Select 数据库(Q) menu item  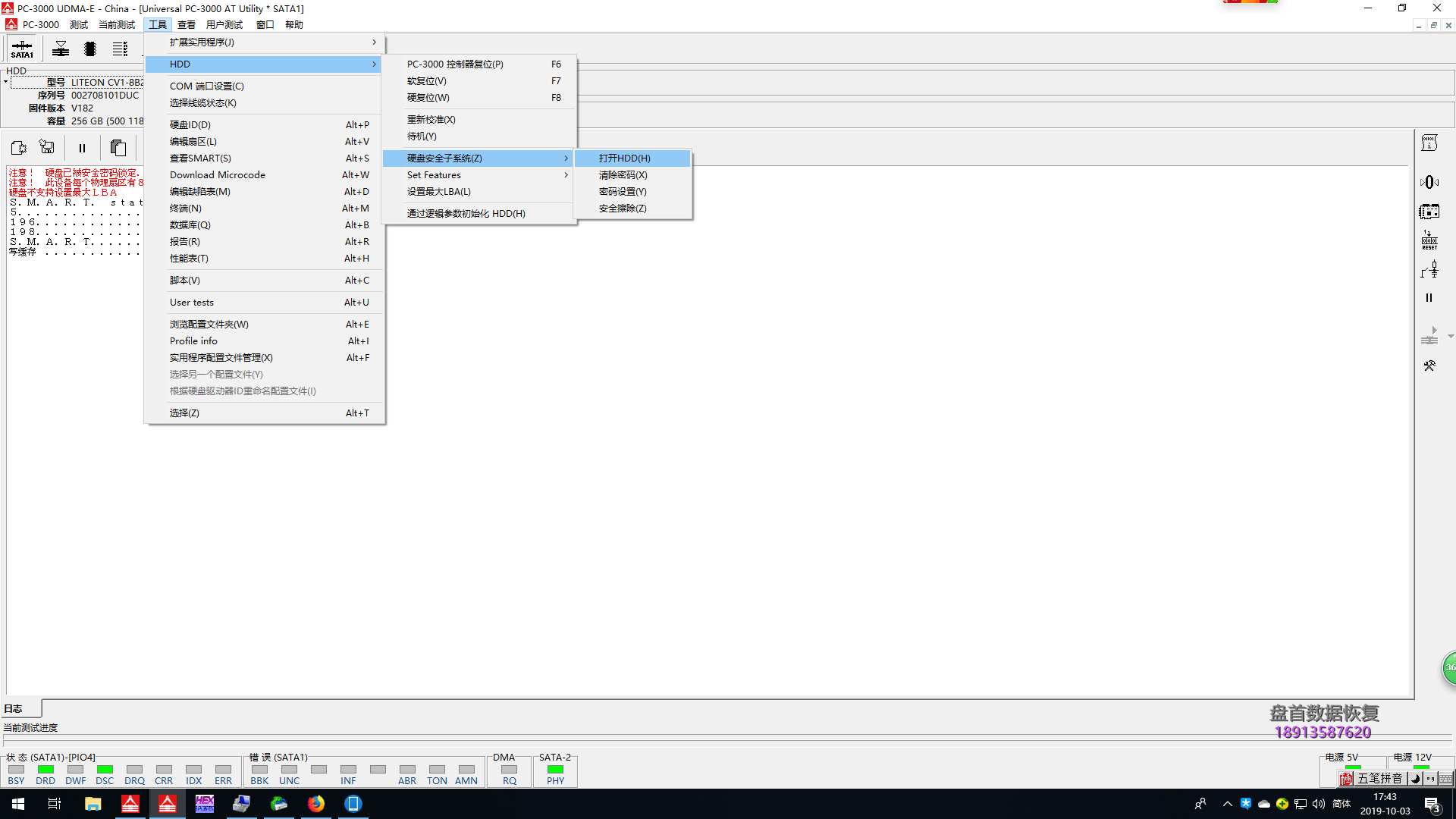[x=264, y=225]
